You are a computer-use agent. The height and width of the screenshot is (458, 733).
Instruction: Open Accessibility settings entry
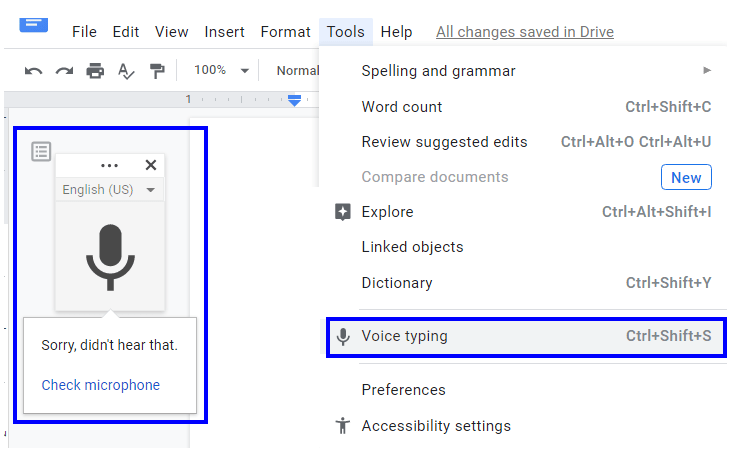(x=436, y=426)
